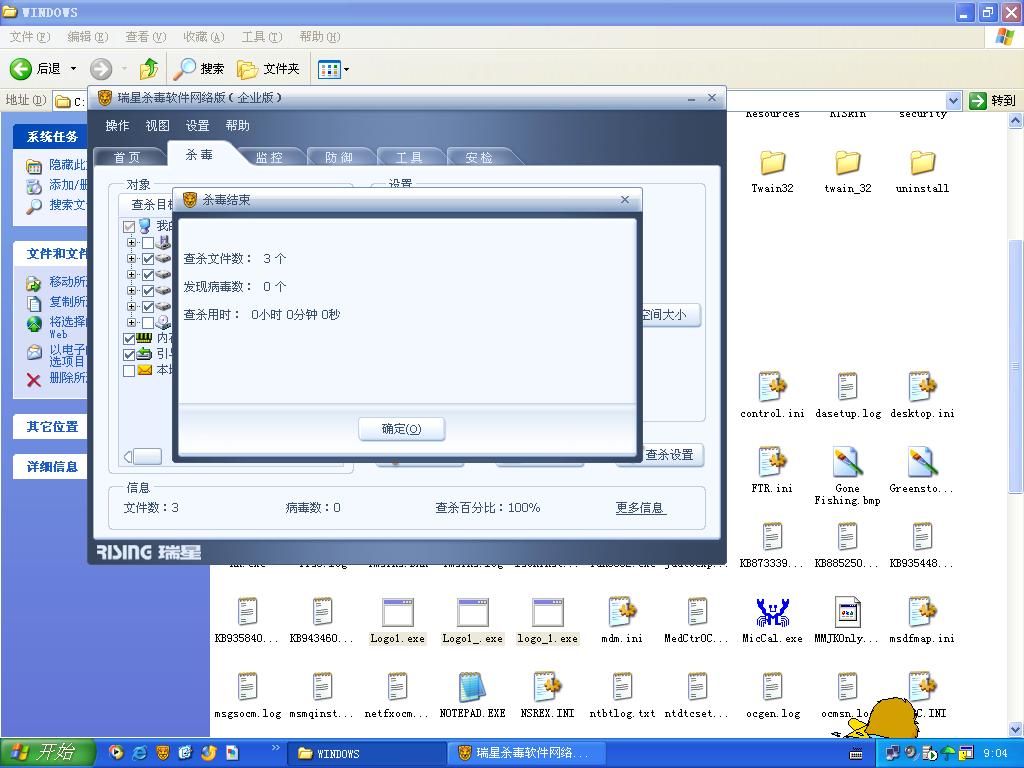The height and width of the screenshot is (768, 1024).
Task: Expand the floppy drive node in target tree
Action: [131, 242]
